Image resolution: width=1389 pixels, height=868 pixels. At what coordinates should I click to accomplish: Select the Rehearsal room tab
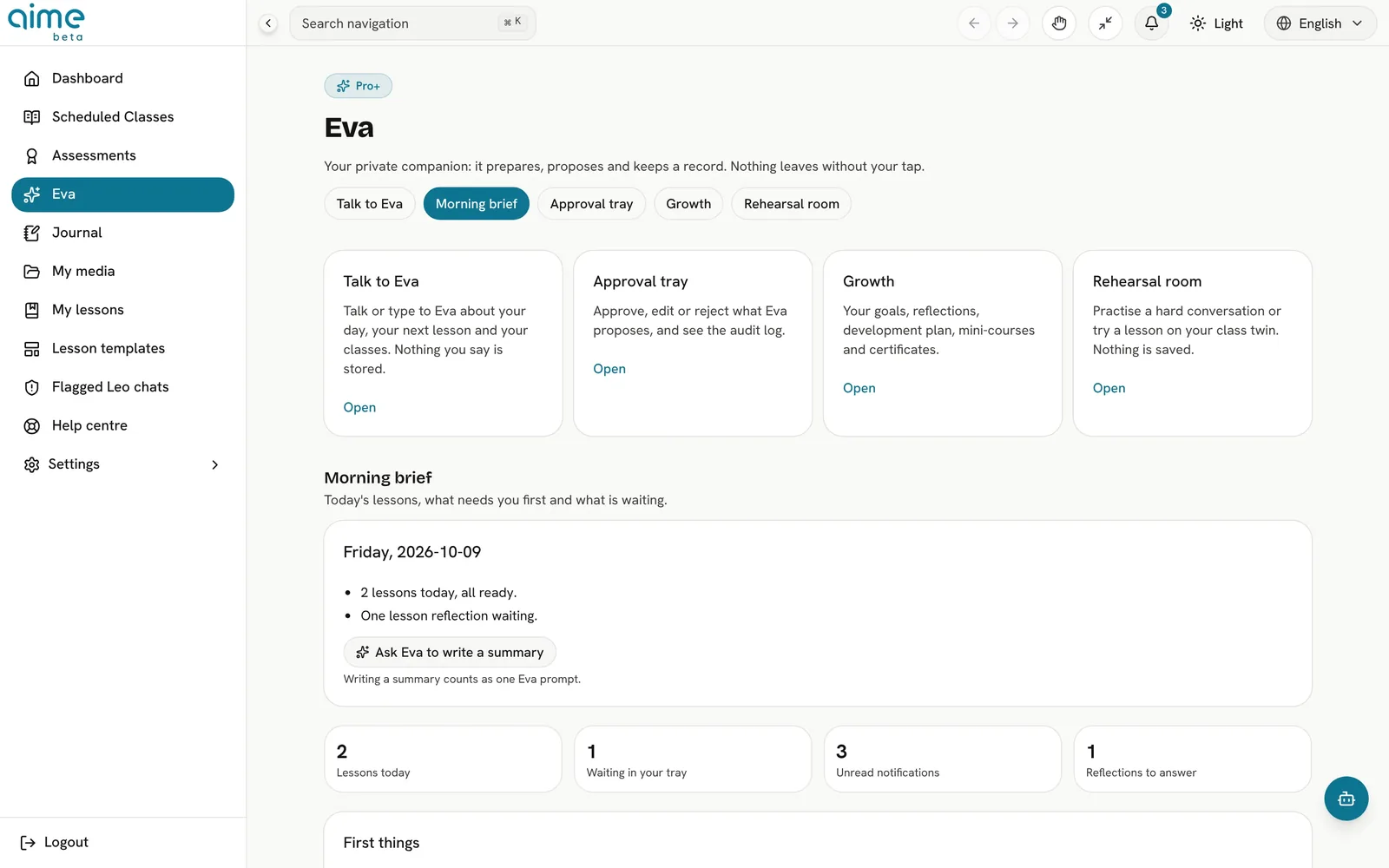tap(791, 204)
